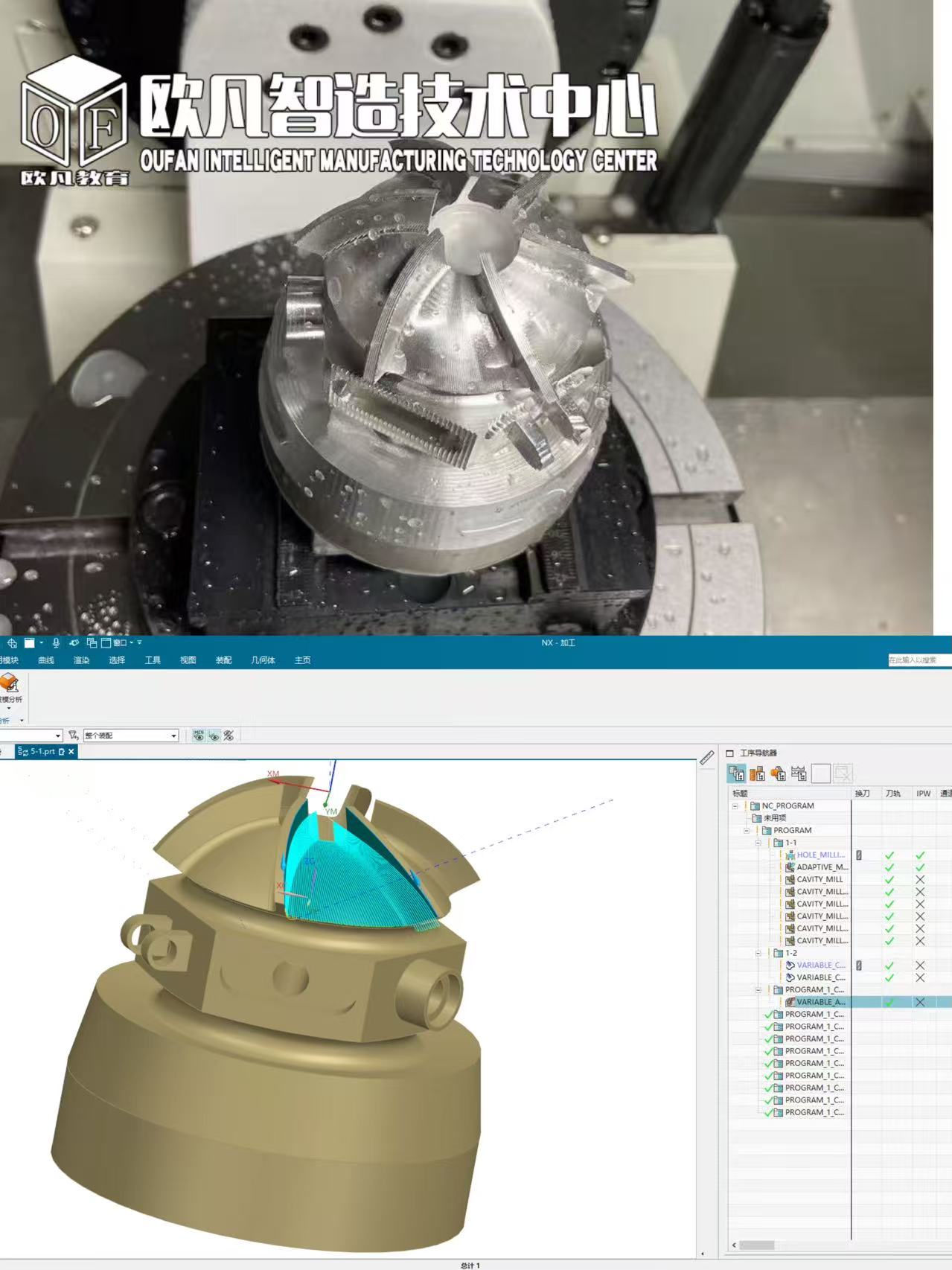Viewport: 952px width, 1270px height.
Task: Collapse the NC_PROGRAM tree node
Action: pyautogui.click(x=735, y=806)
